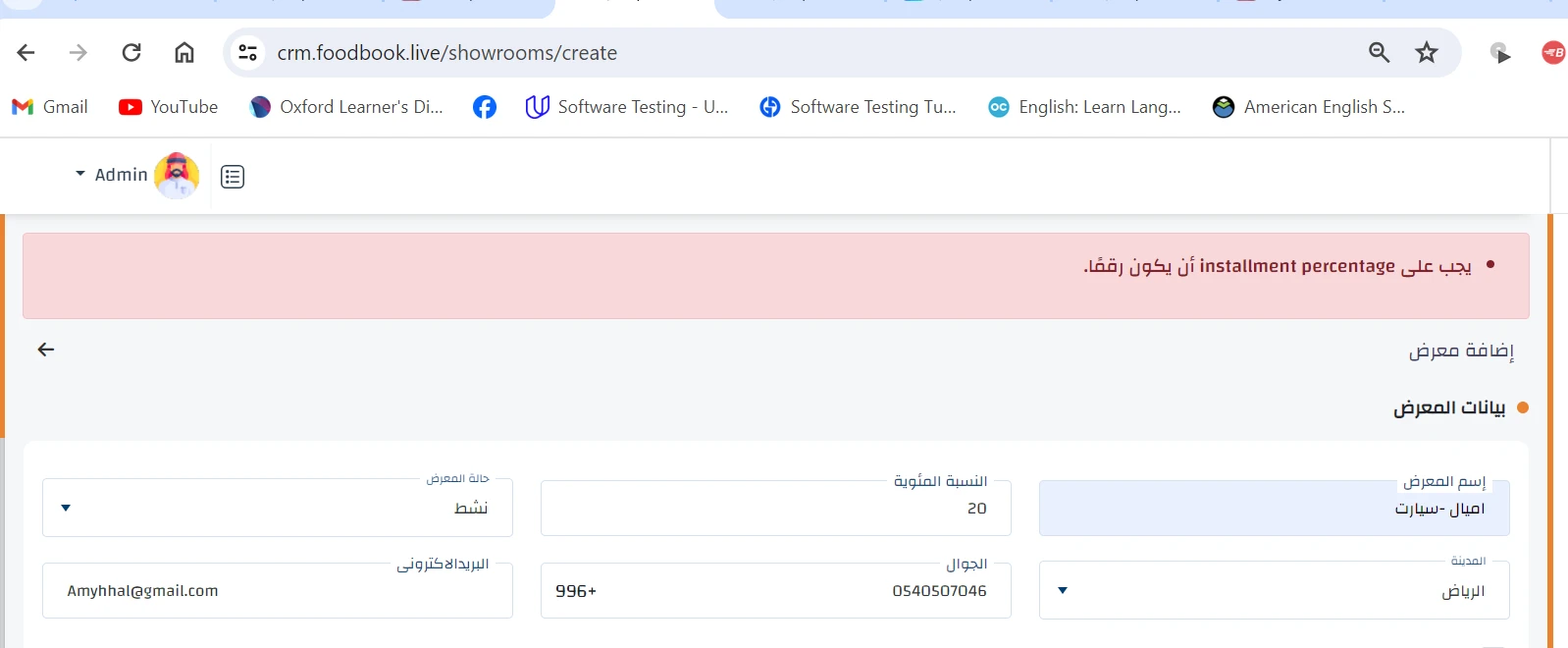This screenshot has width=1568, height=648.
Task: Open the Facebook bookmark icon
Action: 485,107
